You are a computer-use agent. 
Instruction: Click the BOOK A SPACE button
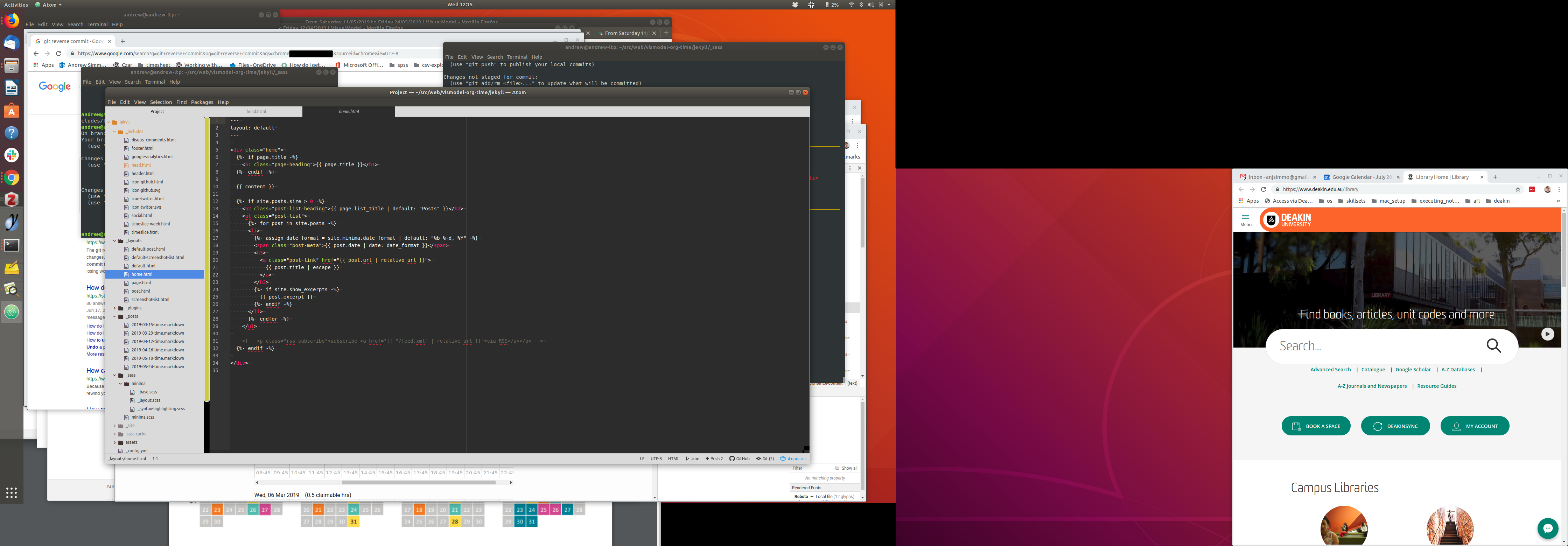point(1315,426)
